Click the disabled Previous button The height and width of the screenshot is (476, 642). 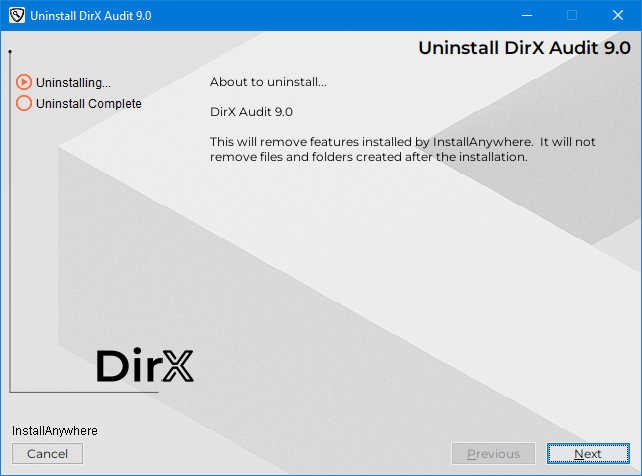(493, 454)
